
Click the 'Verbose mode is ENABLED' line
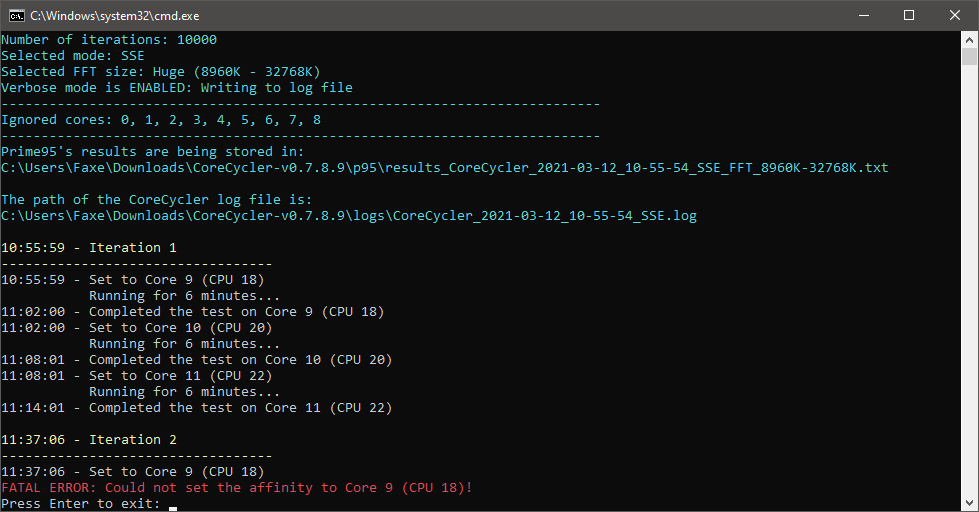(177, 88)
